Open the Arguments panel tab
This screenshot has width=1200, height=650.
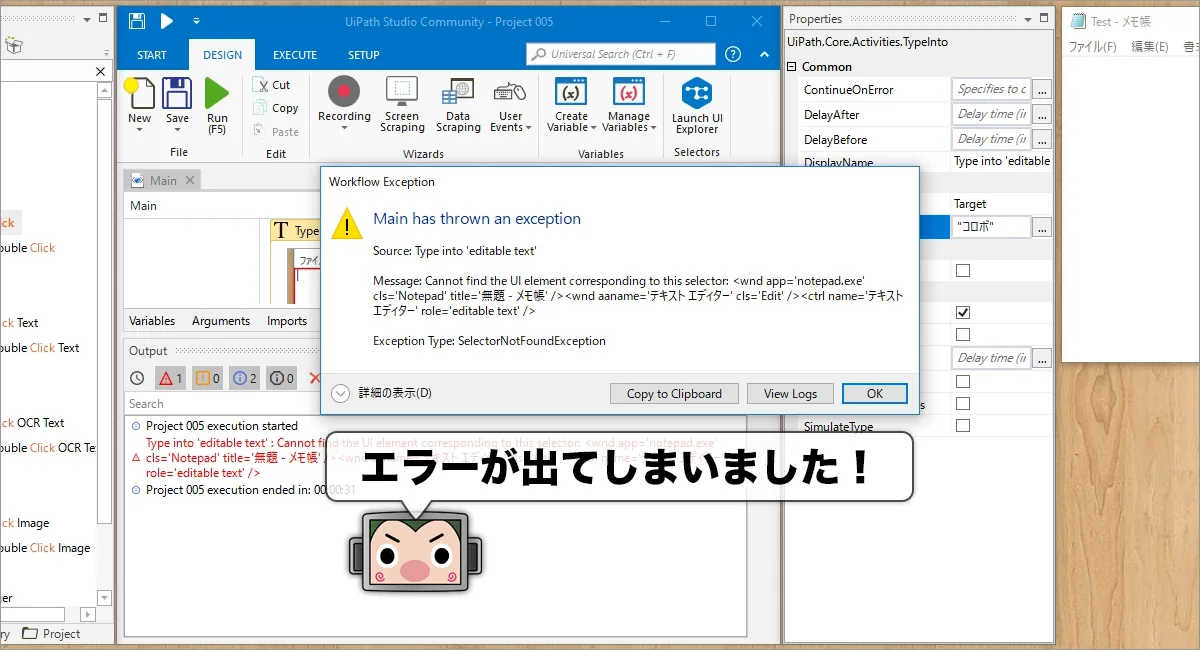pos(221,321)
